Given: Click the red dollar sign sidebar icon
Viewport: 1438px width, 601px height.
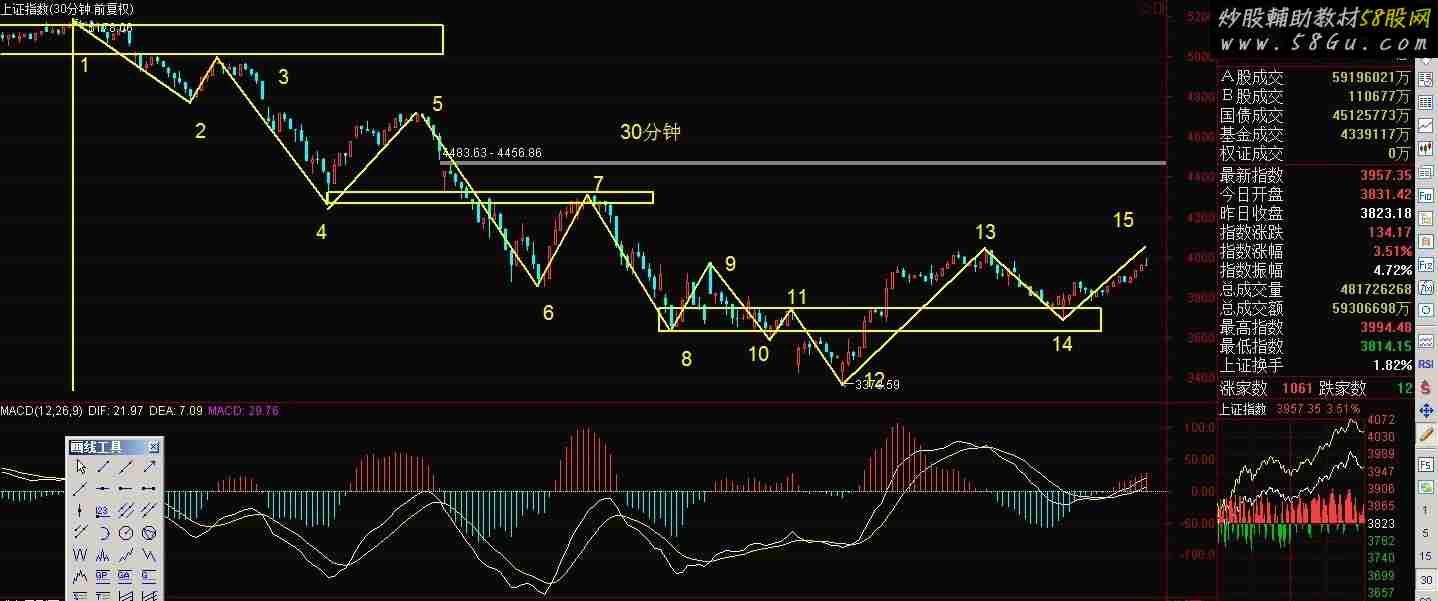Looking at the screenshot, I should click(x=1424, y=387).
